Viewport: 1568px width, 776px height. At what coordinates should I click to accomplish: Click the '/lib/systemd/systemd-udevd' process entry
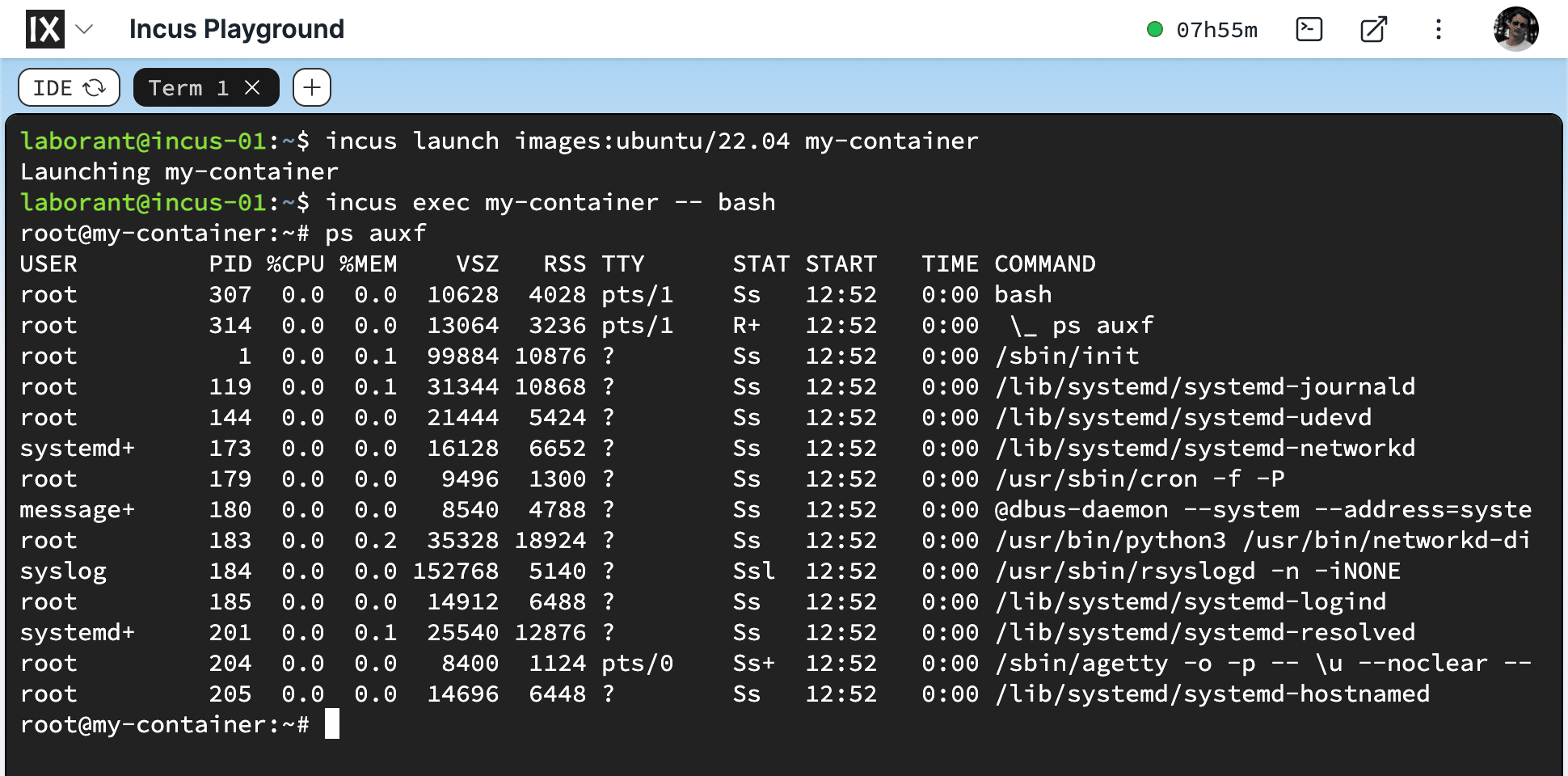pyautogui.click(x=1183, y=417)
